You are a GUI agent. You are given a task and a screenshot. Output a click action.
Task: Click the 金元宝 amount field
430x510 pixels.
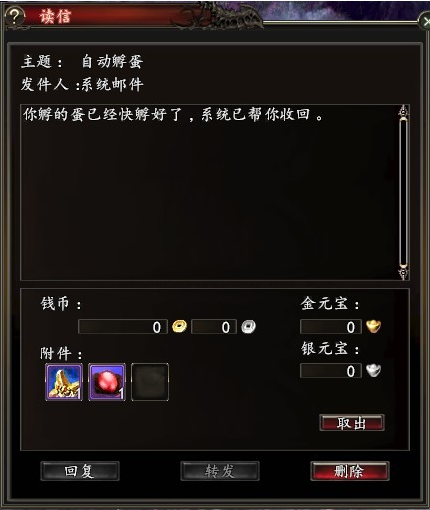coord(331,327)
